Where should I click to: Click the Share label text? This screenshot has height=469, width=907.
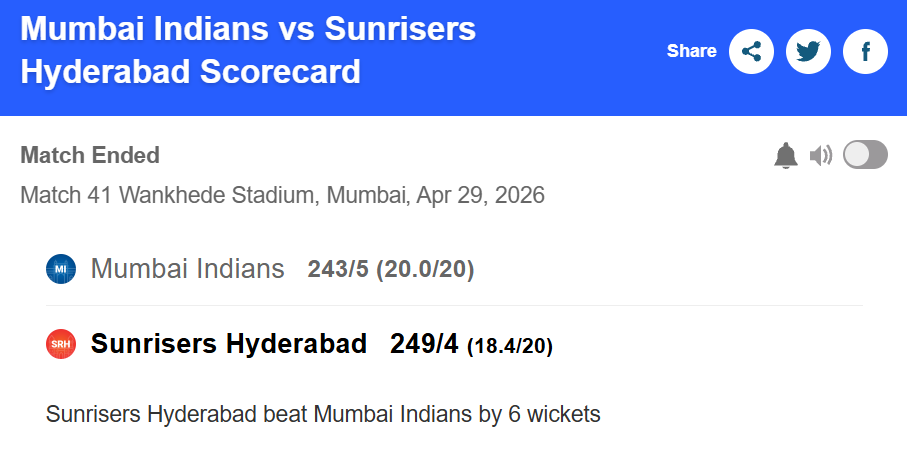coord(692,51)
